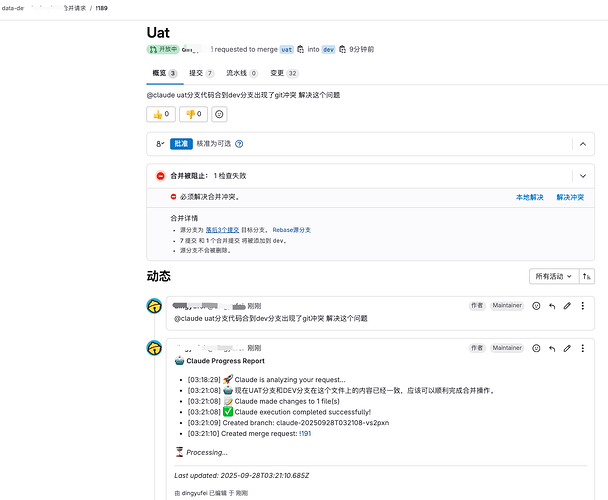Click the !189 breadcrumb item

pos(102,8)
